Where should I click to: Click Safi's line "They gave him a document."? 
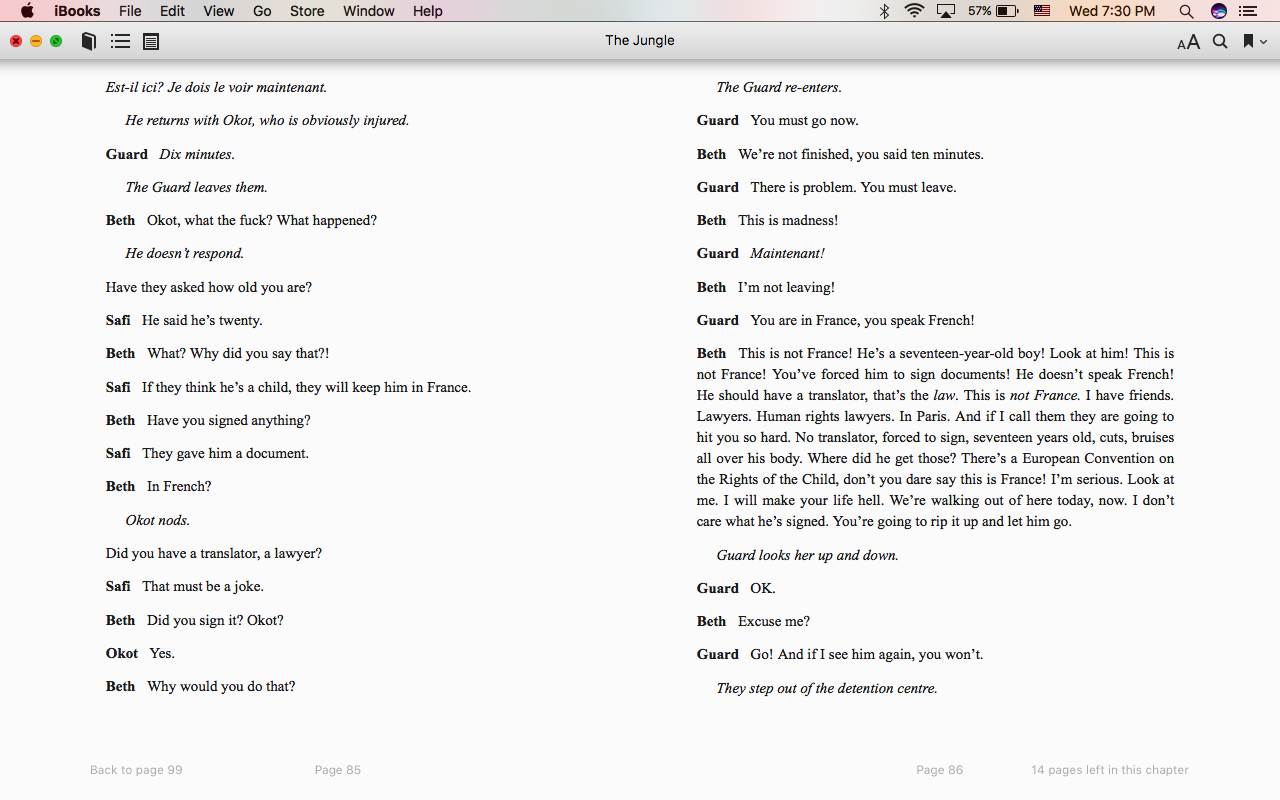click(225, 454)
